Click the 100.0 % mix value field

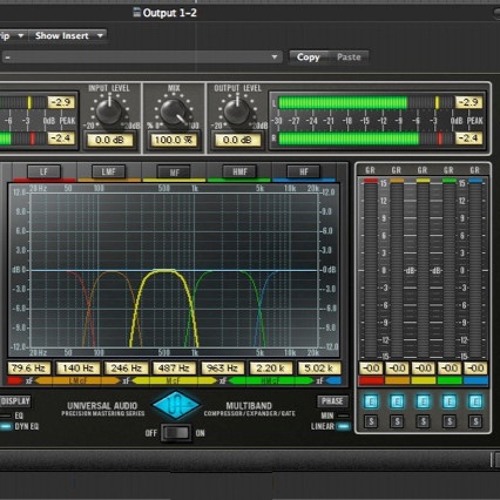174,140
